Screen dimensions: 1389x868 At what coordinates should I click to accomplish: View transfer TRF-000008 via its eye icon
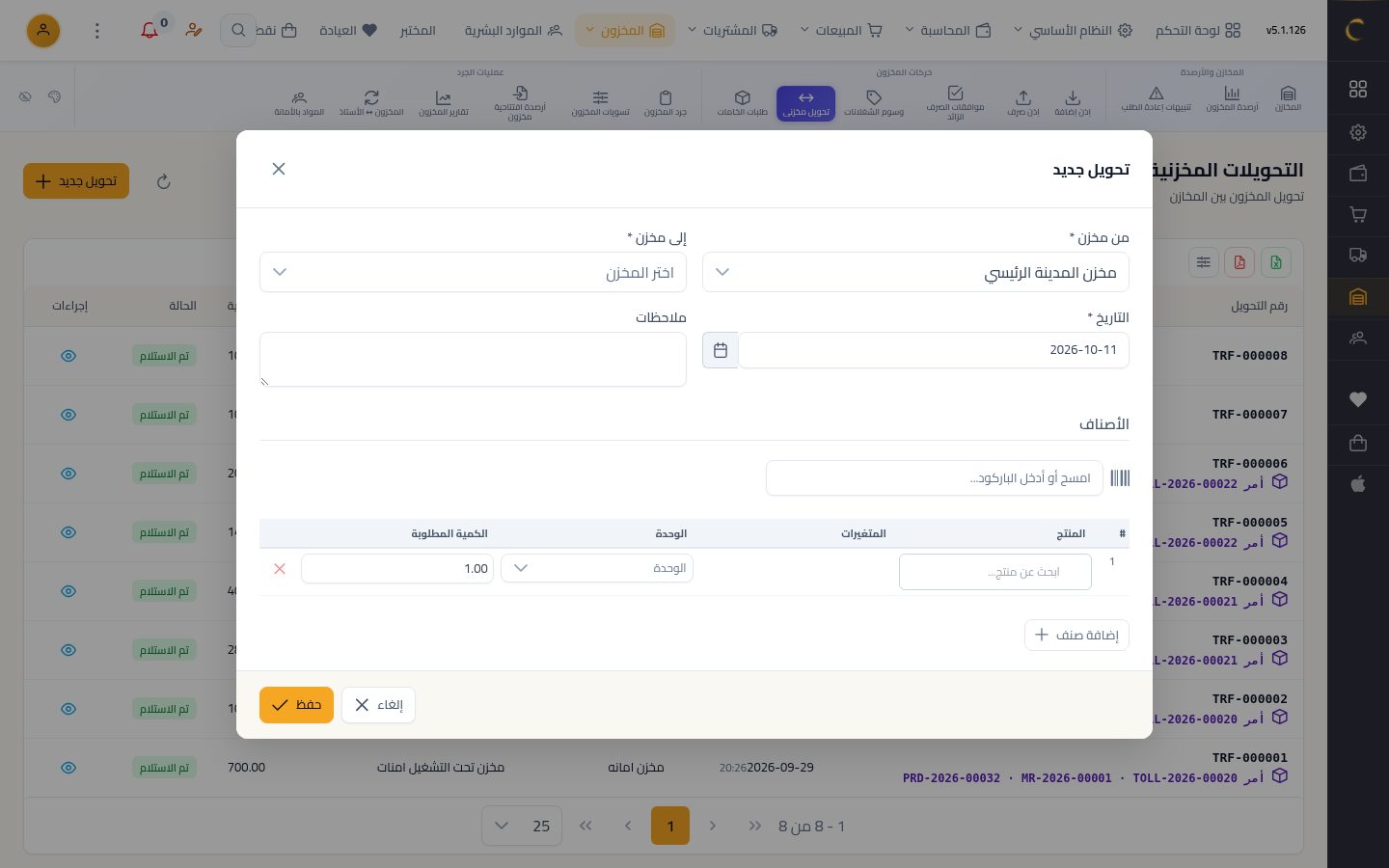point(68,356)
